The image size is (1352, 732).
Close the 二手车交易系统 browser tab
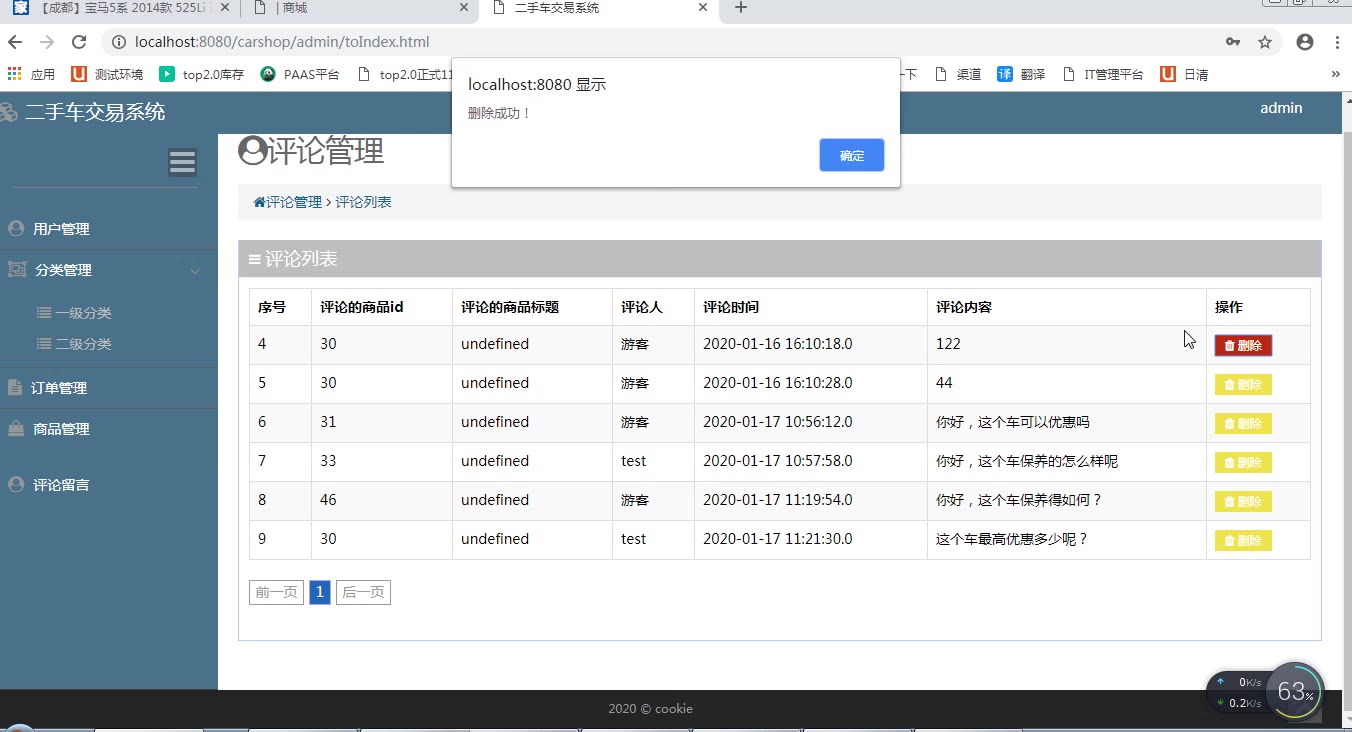coord(703,8)
